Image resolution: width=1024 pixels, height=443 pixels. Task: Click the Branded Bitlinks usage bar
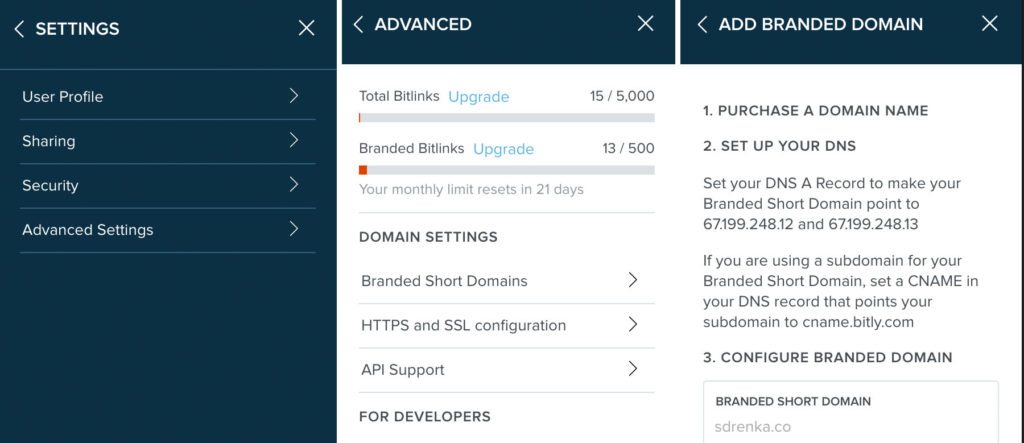click(x=506, y=170)
